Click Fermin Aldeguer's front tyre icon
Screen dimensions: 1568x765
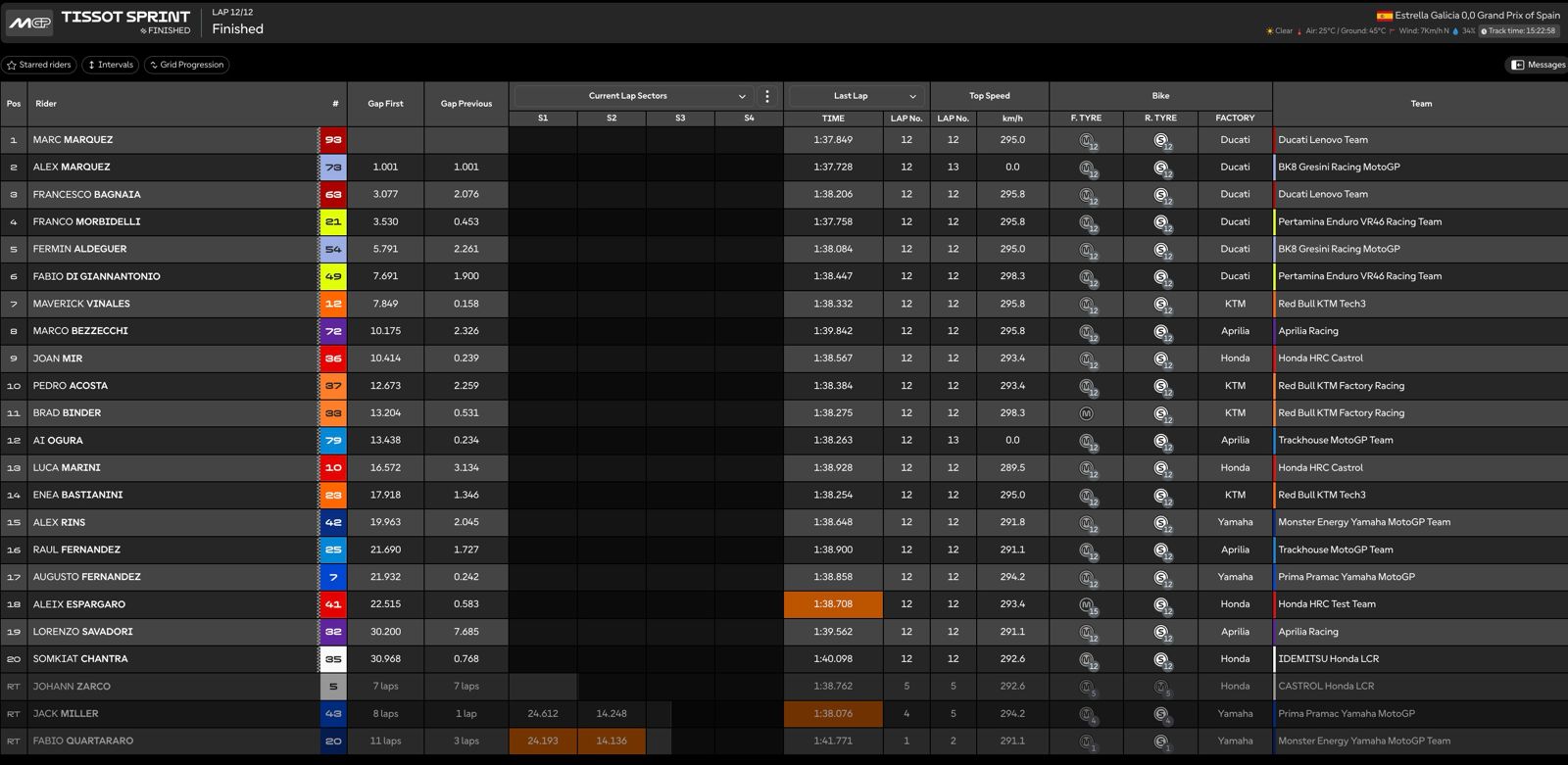pyautogui.click(x=1087, y=250)
